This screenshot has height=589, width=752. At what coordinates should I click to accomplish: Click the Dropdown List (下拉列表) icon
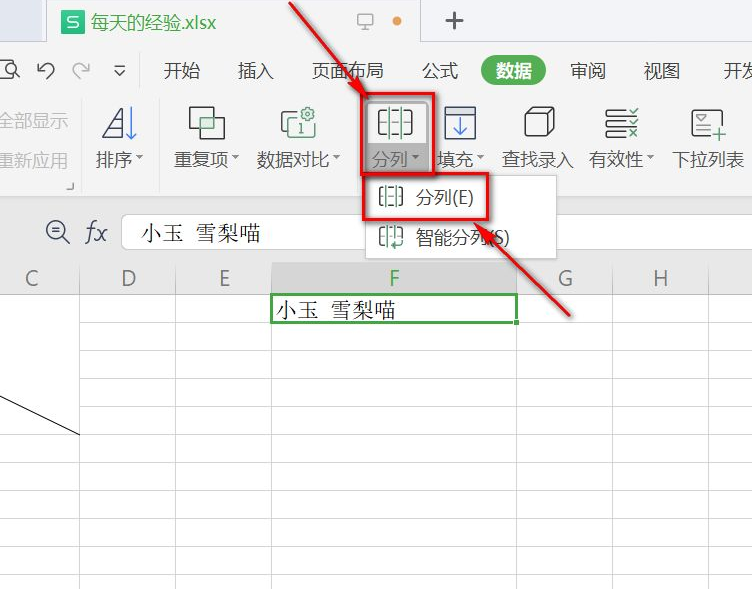(x=707, y=124)
